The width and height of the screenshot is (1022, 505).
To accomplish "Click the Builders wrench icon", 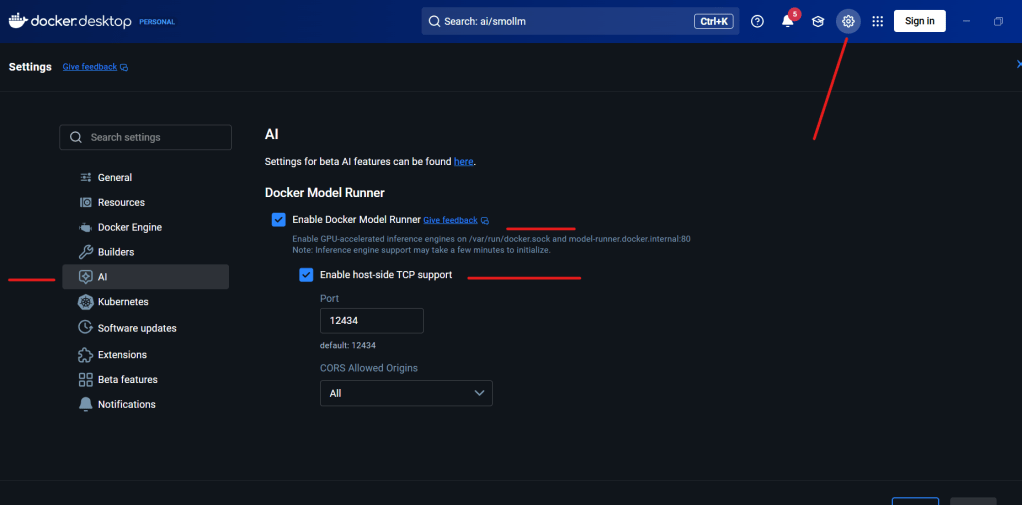I will click(x=85, y=252).
